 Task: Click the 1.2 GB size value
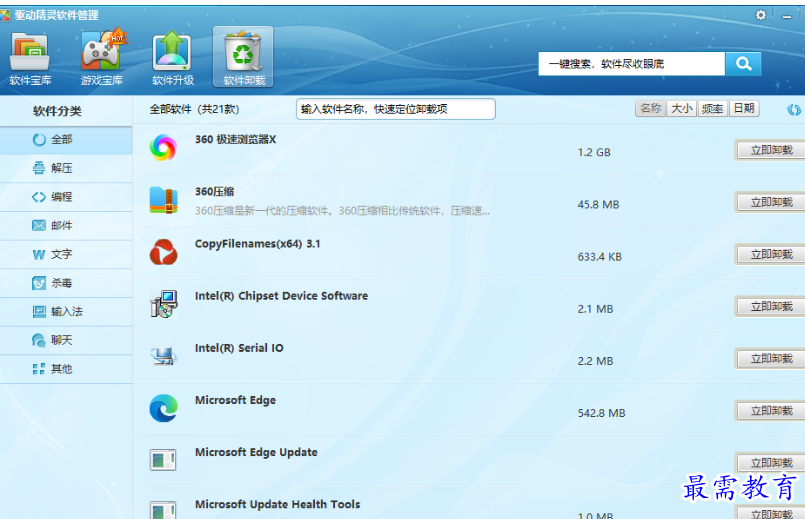pyautogui.click(x=594, y=152)
